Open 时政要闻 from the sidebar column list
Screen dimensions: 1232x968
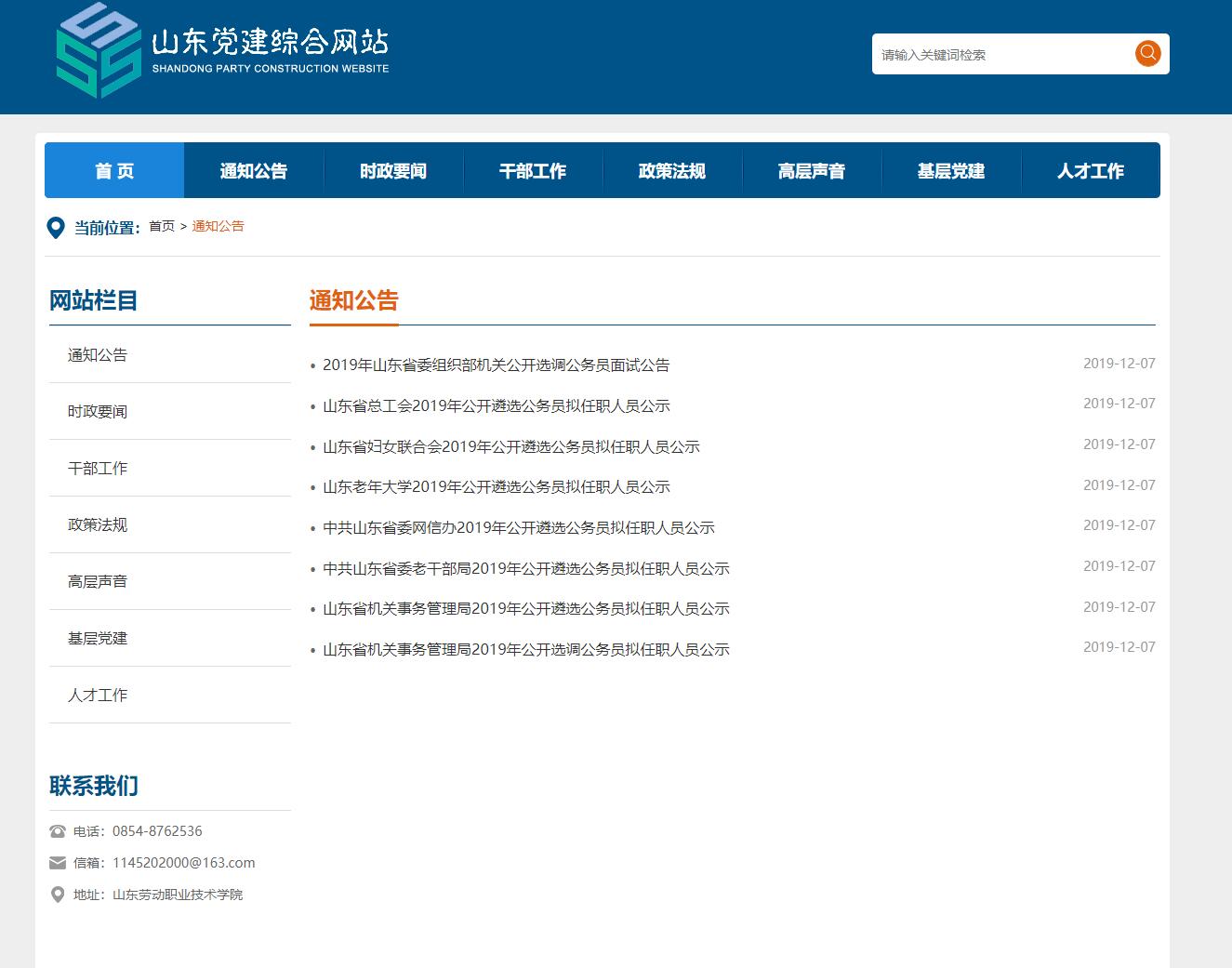coord(97,411)
